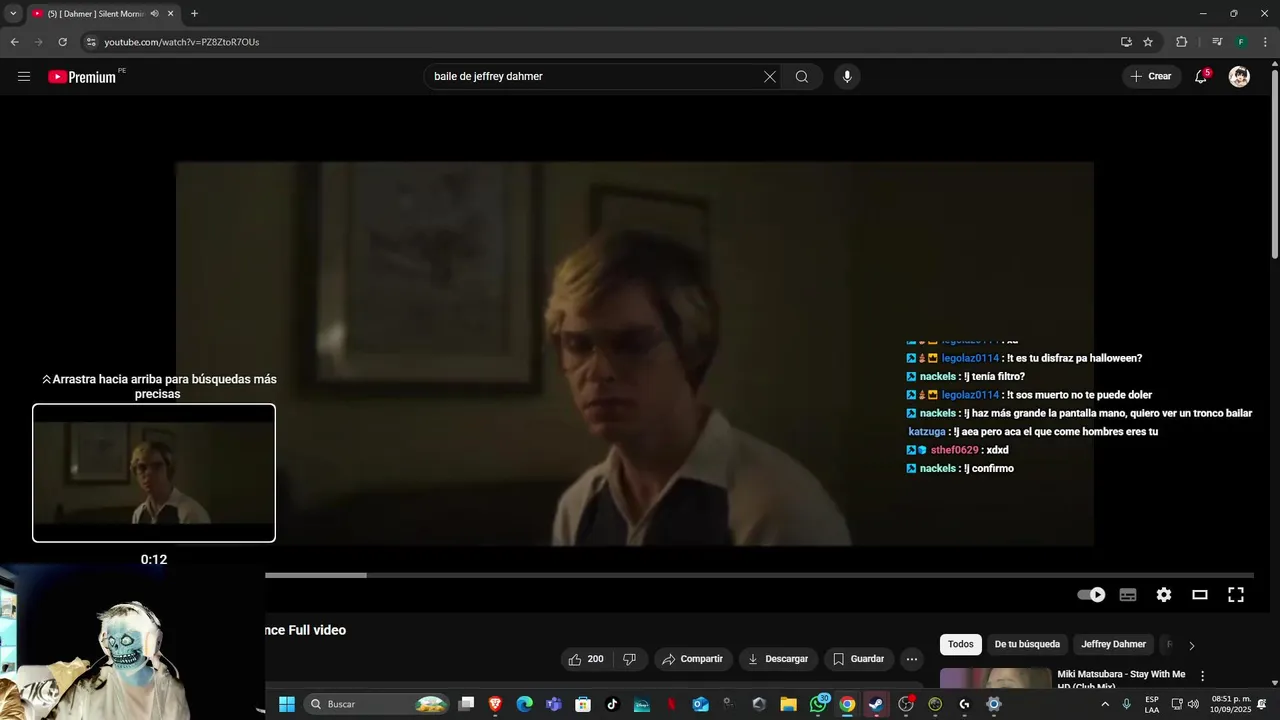Open the taskbar clock and date
The image size is (1280, 720).
1231,704
